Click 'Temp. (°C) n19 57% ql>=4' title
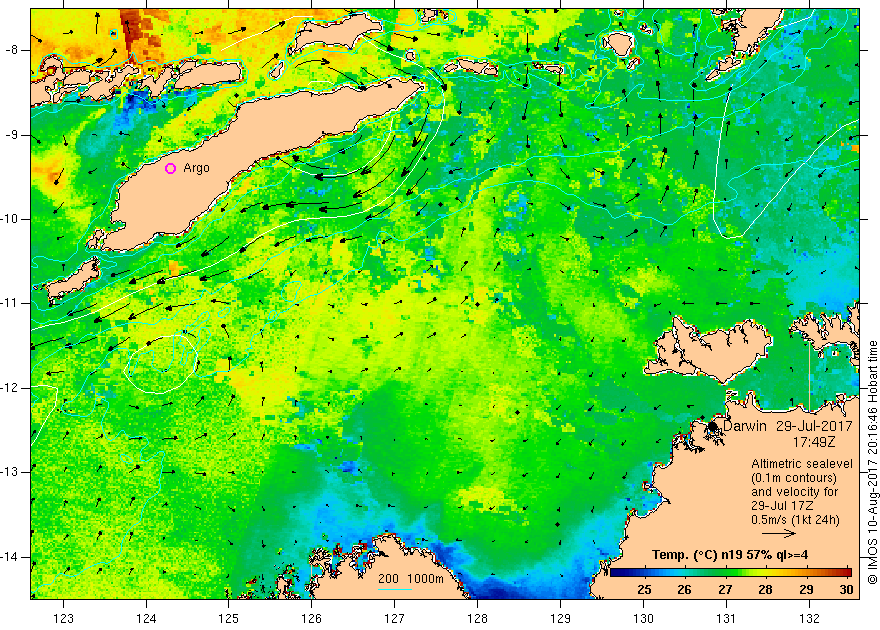This screenshot has width=880, height=630. click(x=730, y=555)
